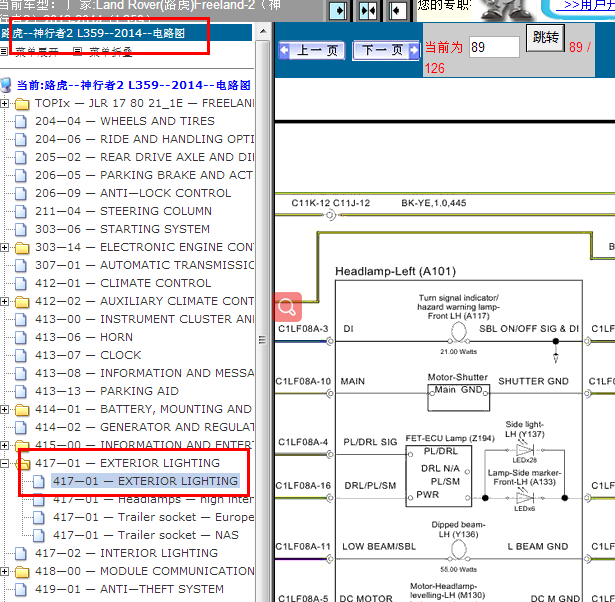Go to next page with 下一页 button
This screenshot has height=602, width=615.
click(386, 50)
